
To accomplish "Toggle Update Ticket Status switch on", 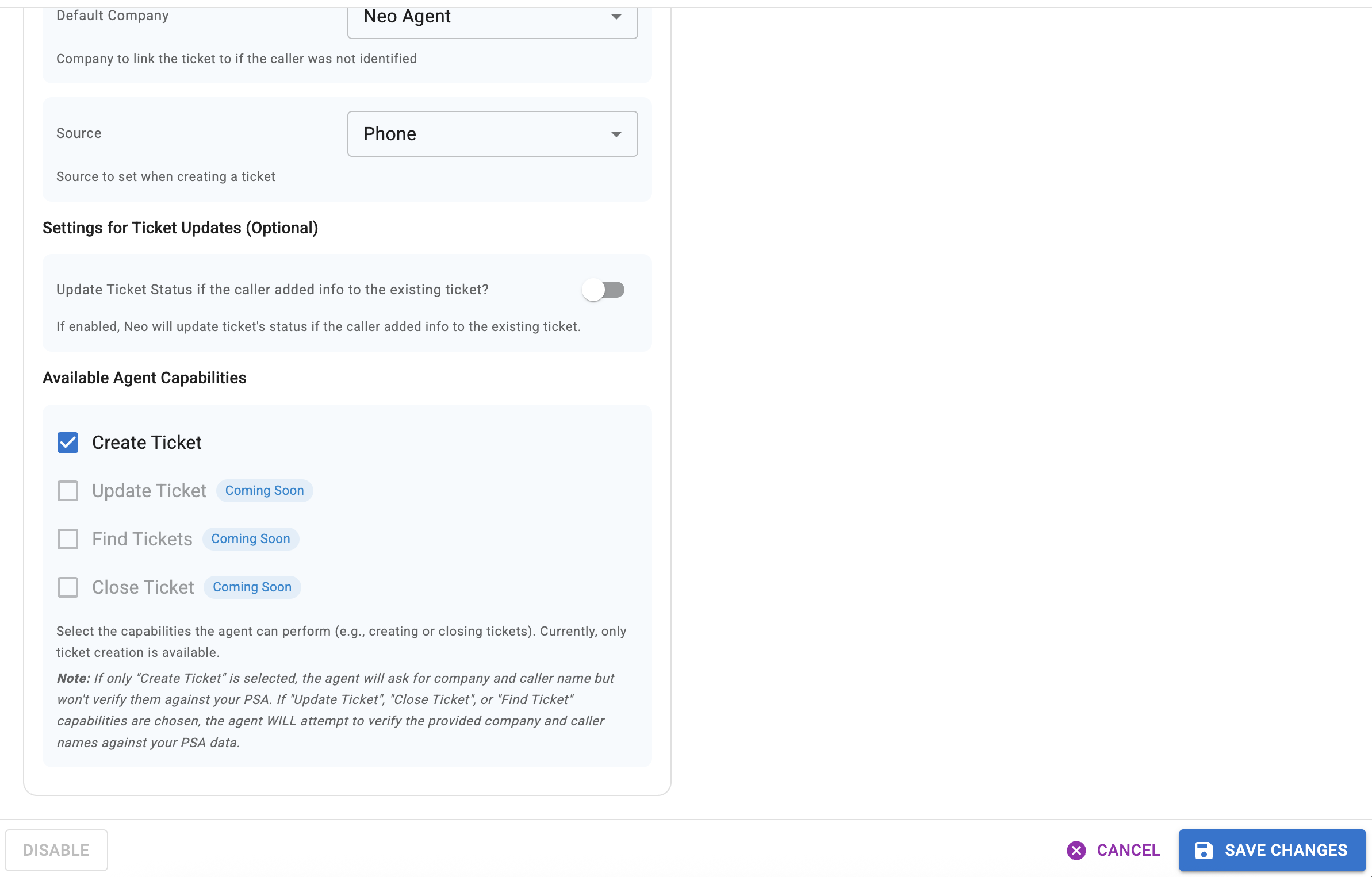I will click(x=603, y=290).
